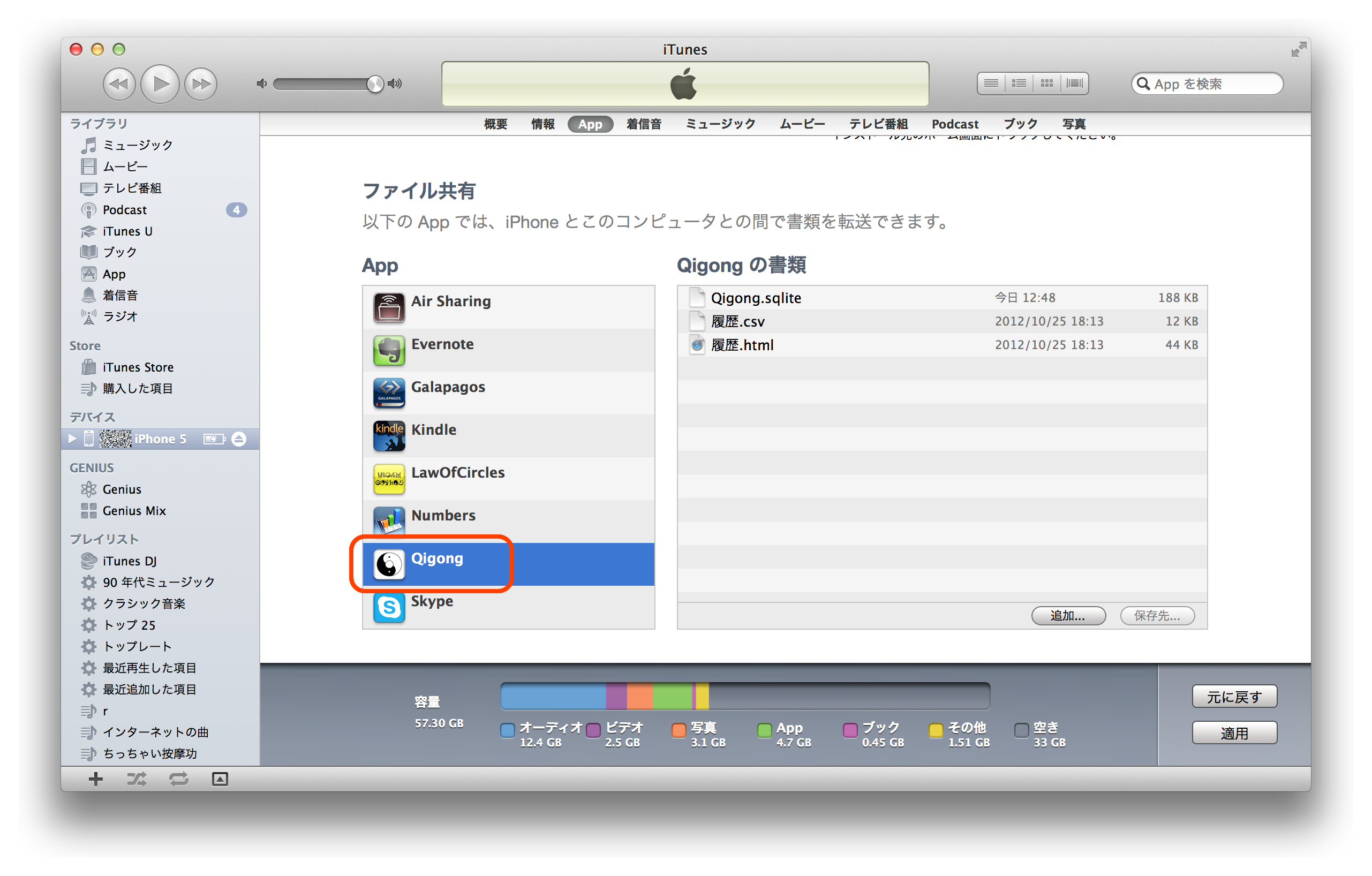
Task: Toggle repeat in bottom bar
Action: (178, 779)
